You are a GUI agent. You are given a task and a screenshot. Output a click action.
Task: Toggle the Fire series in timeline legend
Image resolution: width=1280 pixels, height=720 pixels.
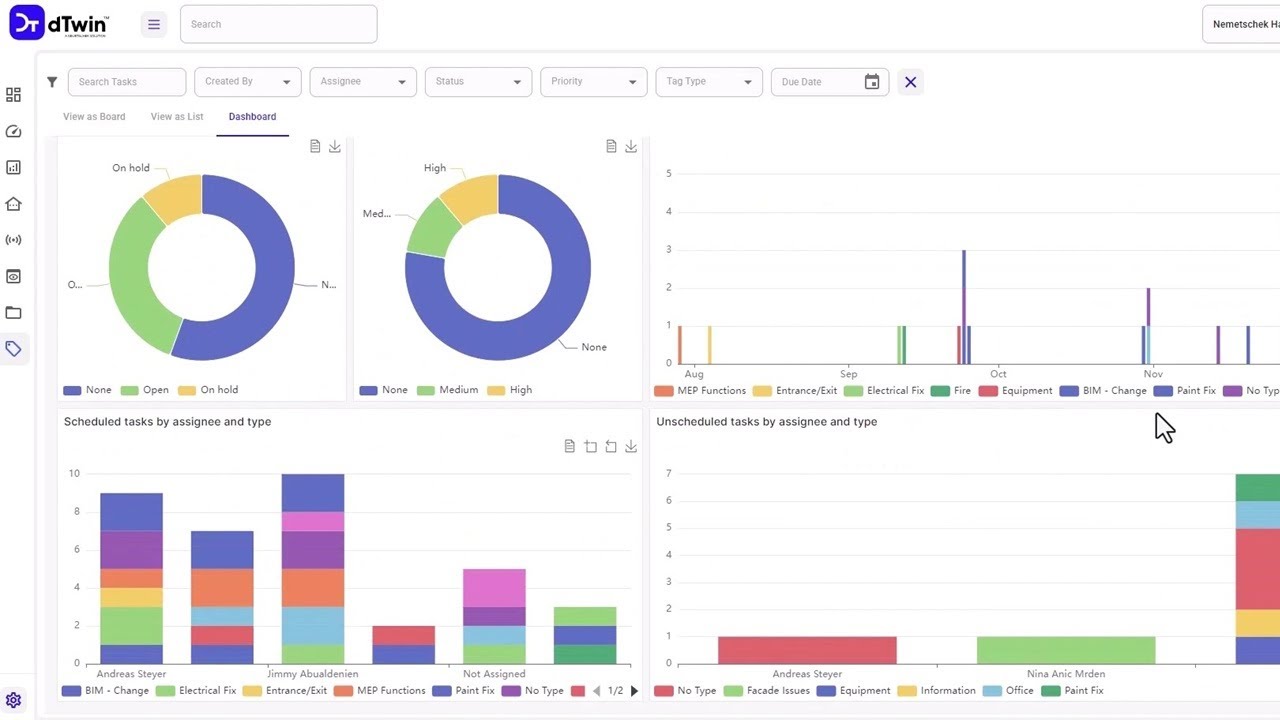pyautogui.click(x=950, y=391)
